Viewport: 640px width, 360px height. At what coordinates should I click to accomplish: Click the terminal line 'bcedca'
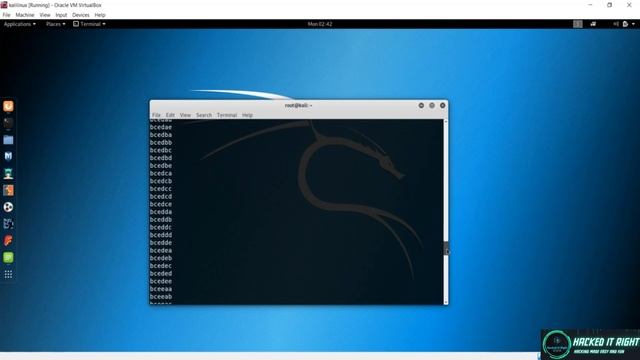point(161,173)
